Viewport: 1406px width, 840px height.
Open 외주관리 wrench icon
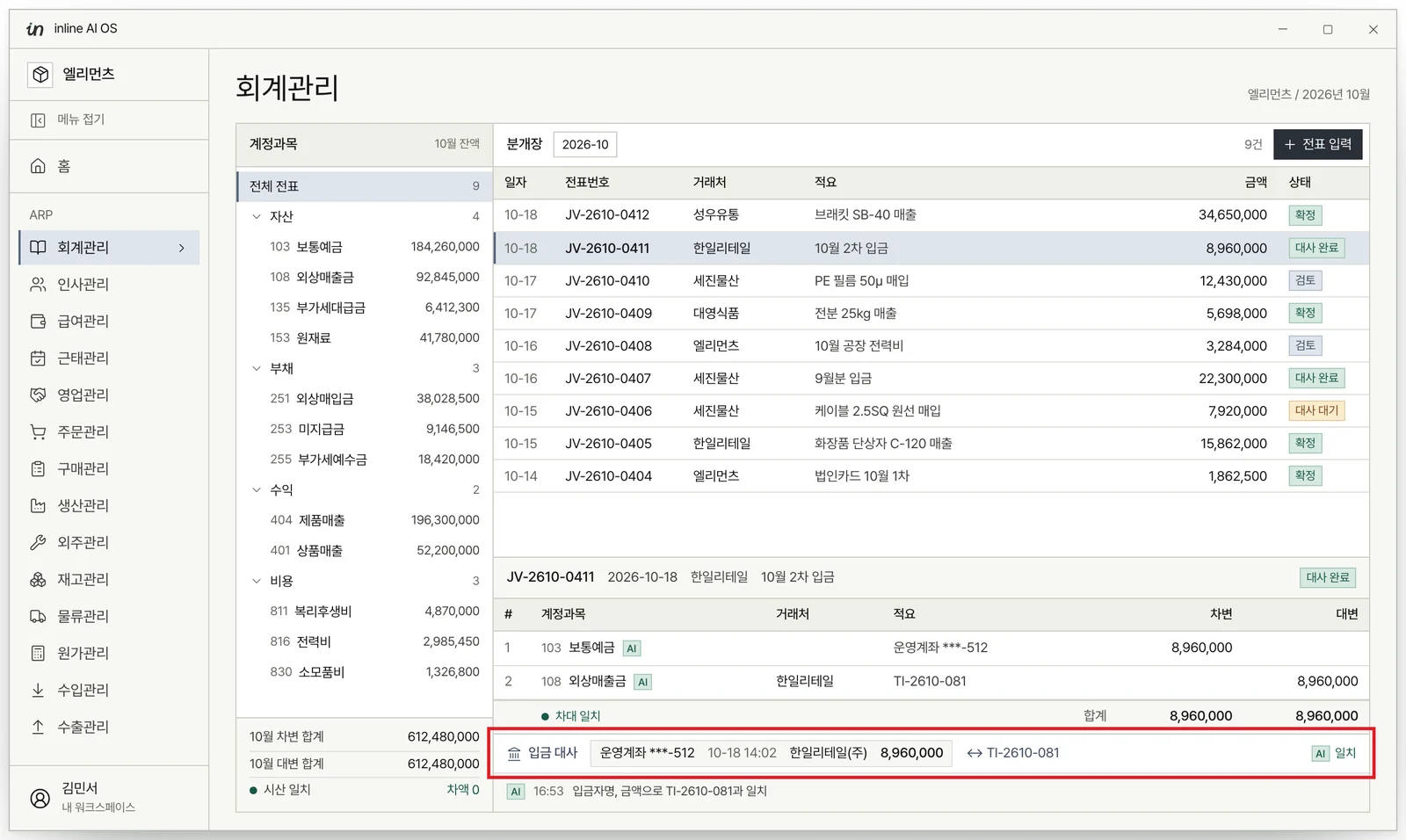[x=38, y=543]
